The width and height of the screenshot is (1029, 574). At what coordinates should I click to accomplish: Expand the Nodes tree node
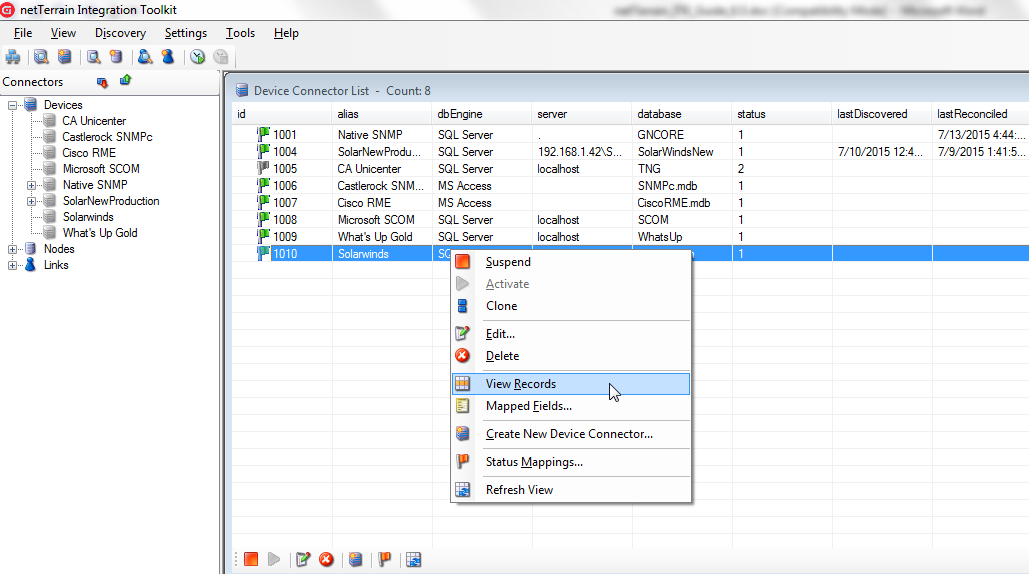(13, 249)
